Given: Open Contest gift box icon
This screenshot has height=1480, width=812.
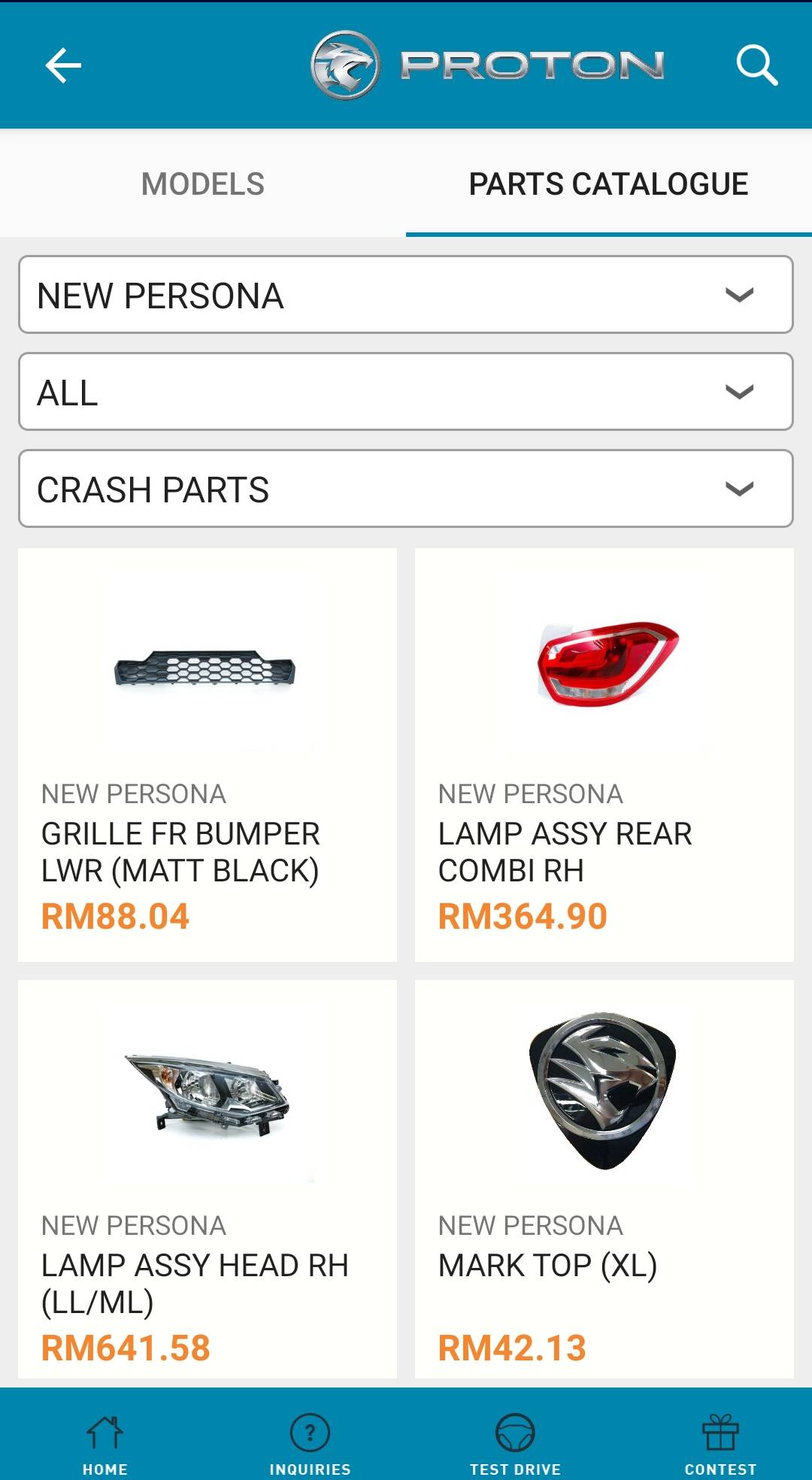Looking at the screenshot, I should pyautogui.click(x=720, y=1433).
